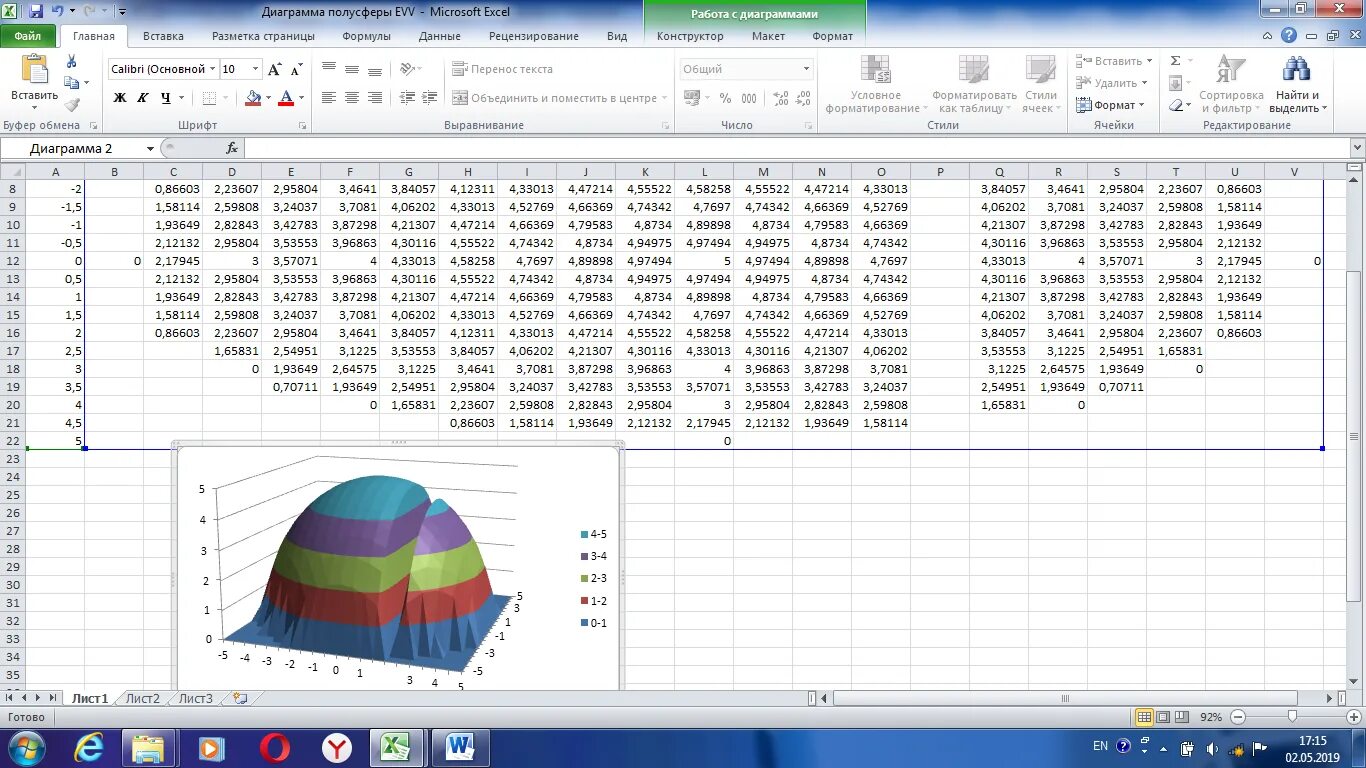Screen dimensions: 1366x768
Task: Click the Save icon in quick access toolbar
Action: pyautogui.click(x=36, y=11)
